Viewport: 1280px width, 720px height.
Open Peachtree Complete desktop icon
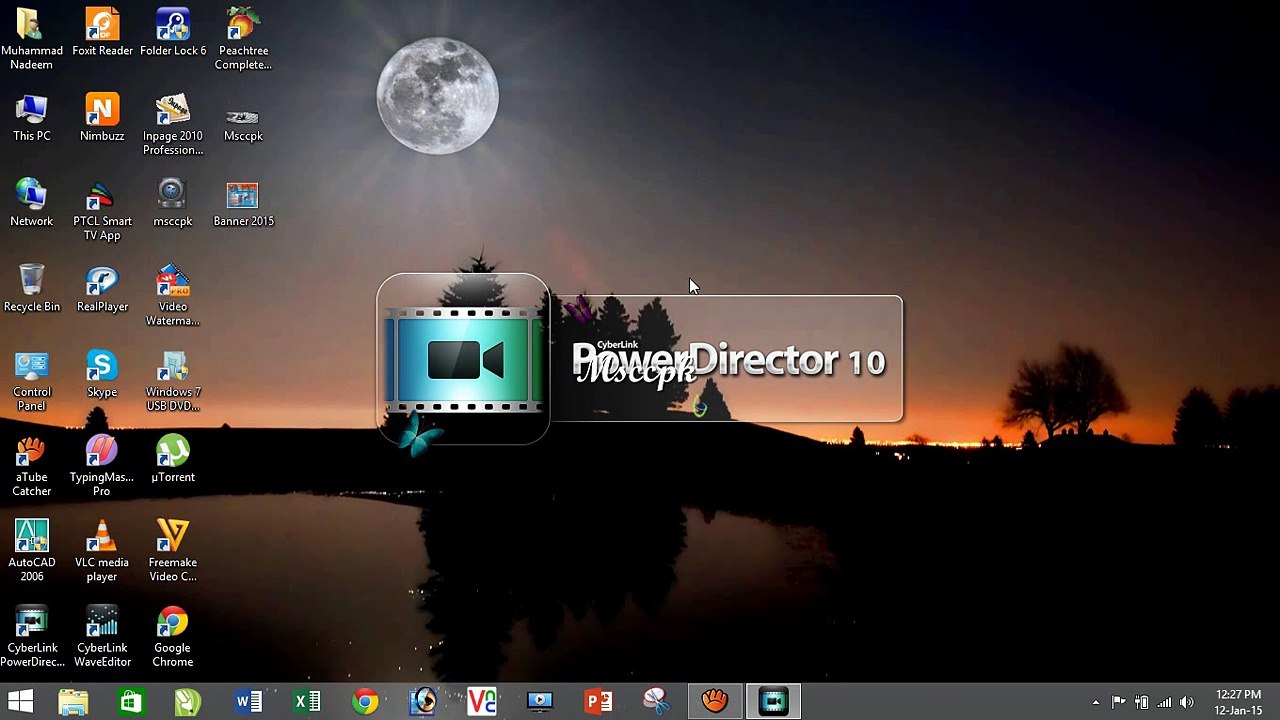243,39
